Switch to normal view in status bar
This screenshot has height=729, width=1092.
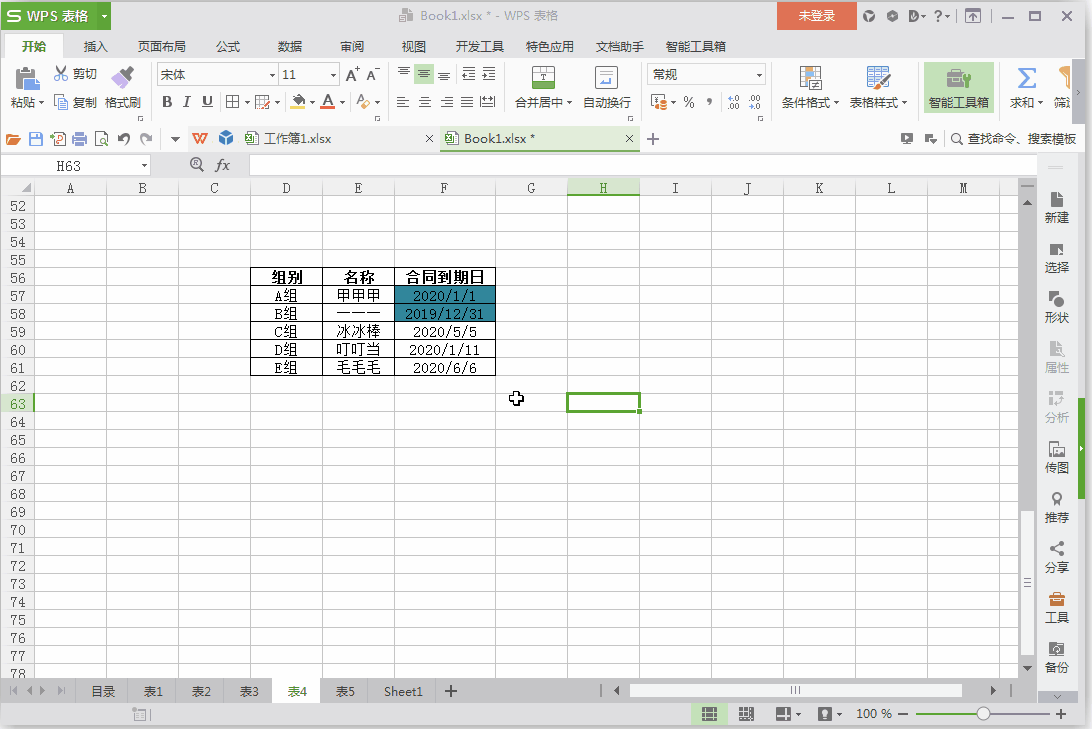tap(709, 714)
